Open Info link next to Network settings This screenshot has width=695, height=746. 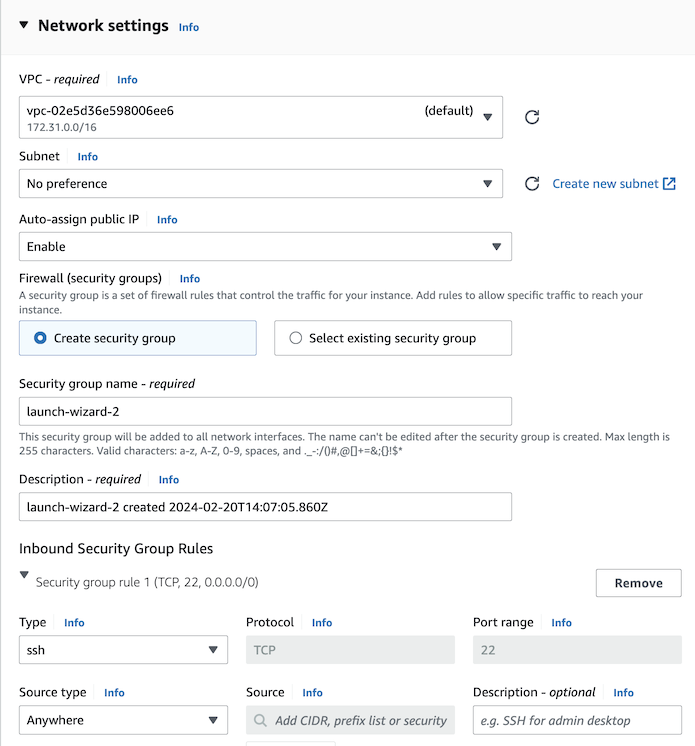tap(189, 27)
